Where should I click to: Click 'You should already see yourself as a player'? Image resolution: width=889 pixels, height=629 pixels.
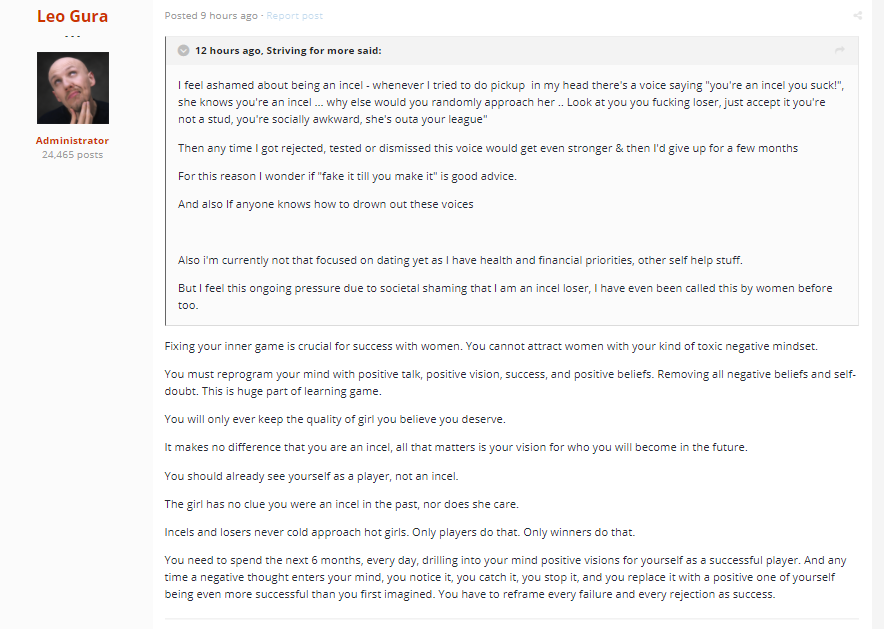coord(311,476)
